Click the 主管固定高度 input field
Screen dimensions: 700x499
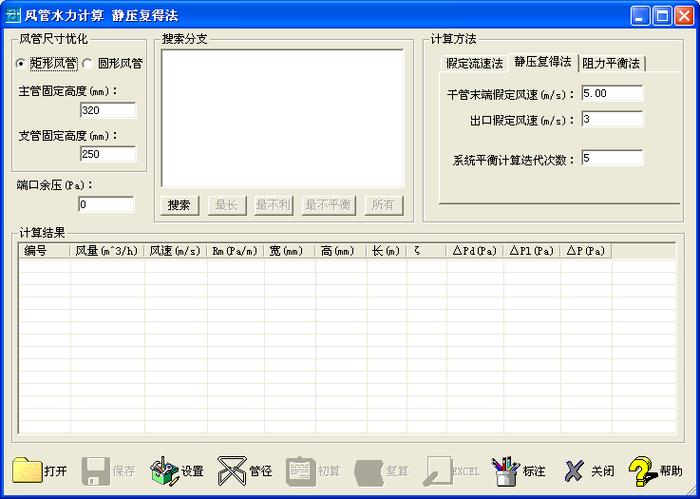[107, 110]
